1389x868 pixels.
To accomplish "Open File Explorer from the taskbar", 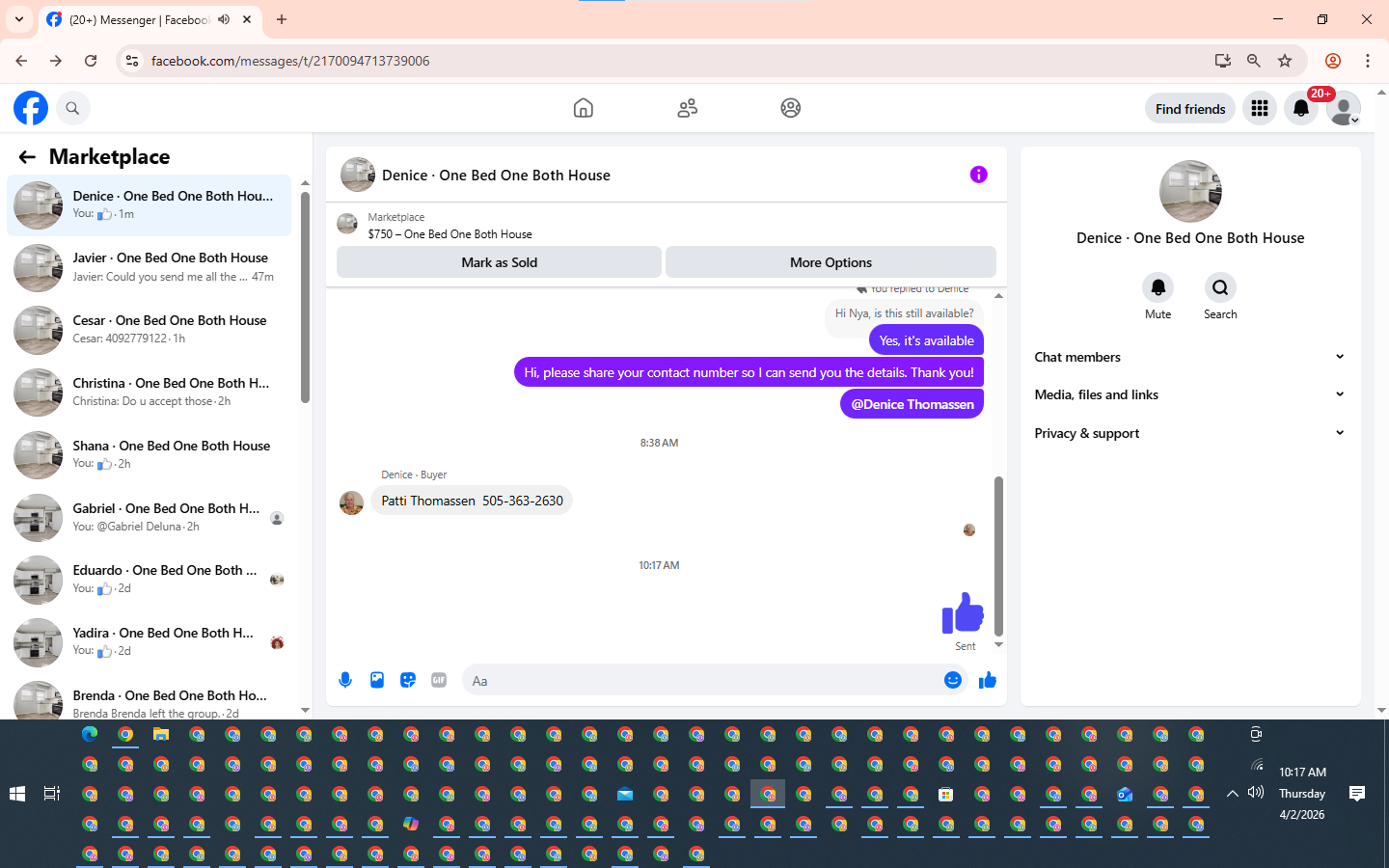I will (161, 735).
